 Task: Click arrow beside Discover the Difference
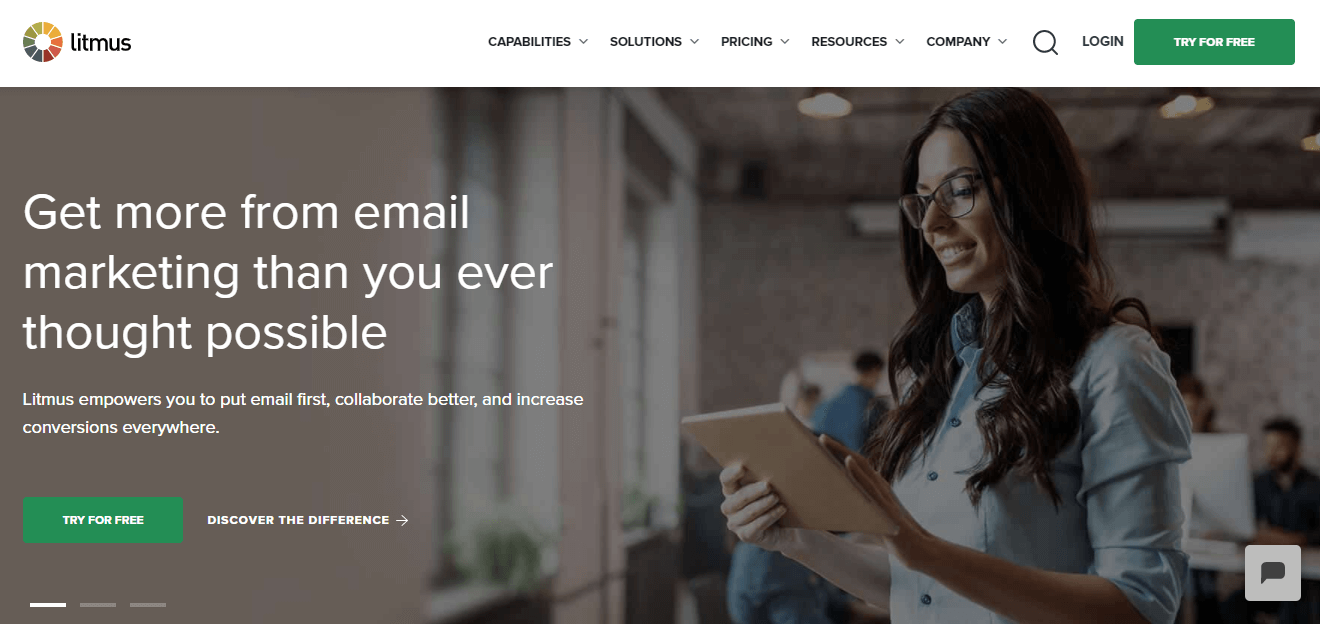pos(402,520)
